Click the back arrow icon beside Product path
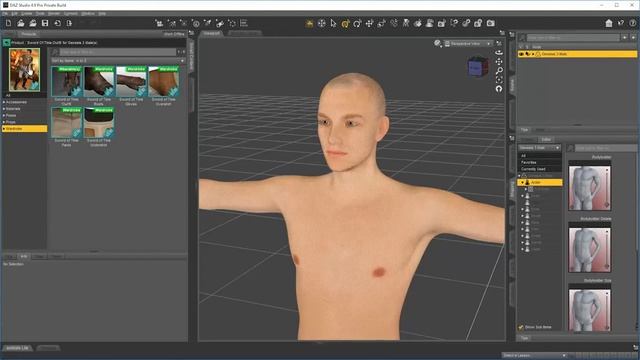640x360 pixels. pos(6,42)
